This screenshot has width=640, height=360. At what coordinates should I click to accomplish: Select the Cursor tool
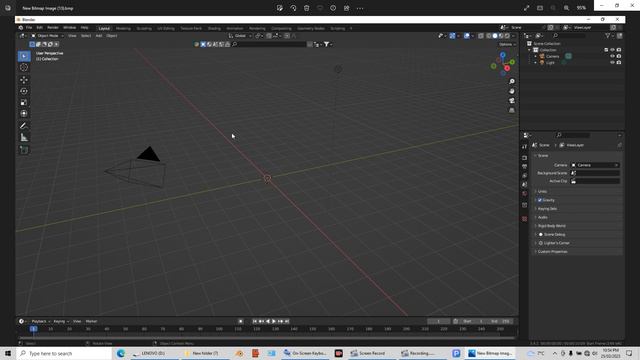(x=24, y=68)
